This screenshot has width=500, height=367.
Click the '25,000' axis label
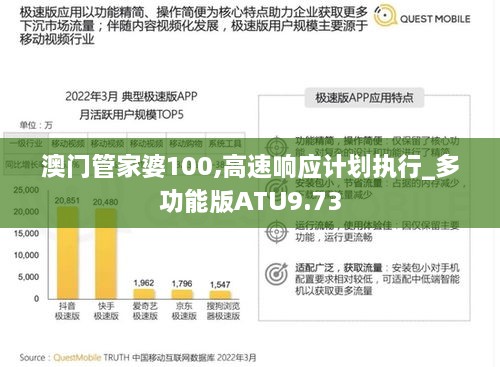click(x=26, y=190)
